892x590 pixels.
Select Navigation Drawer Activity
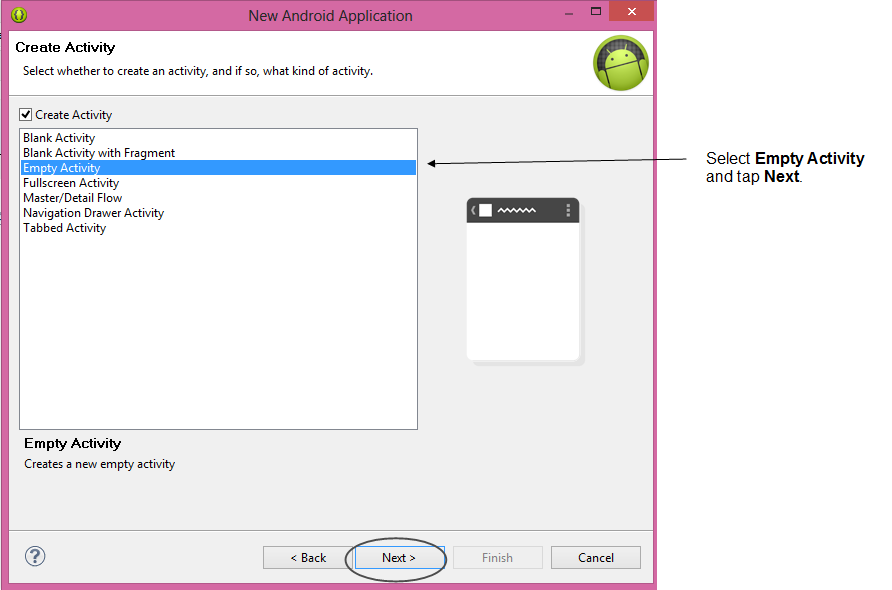(218, 213)
